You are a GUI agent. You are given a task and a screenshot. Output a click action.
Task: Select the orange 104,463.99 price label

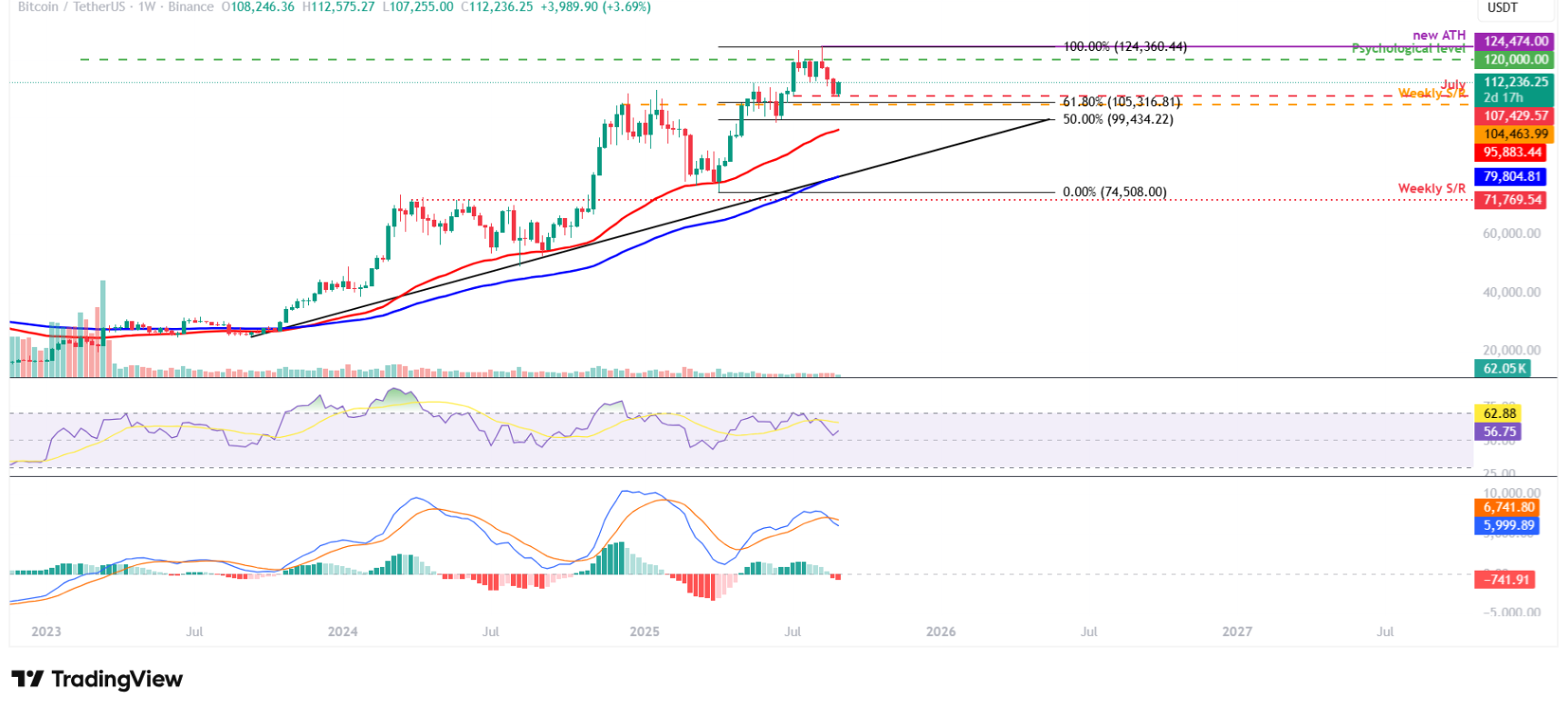[x=1514, y=134]
